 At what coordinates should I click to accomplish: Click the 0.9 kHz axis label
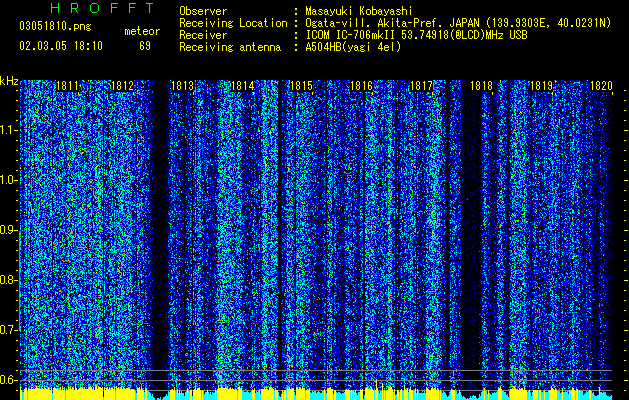pos(8,230)
